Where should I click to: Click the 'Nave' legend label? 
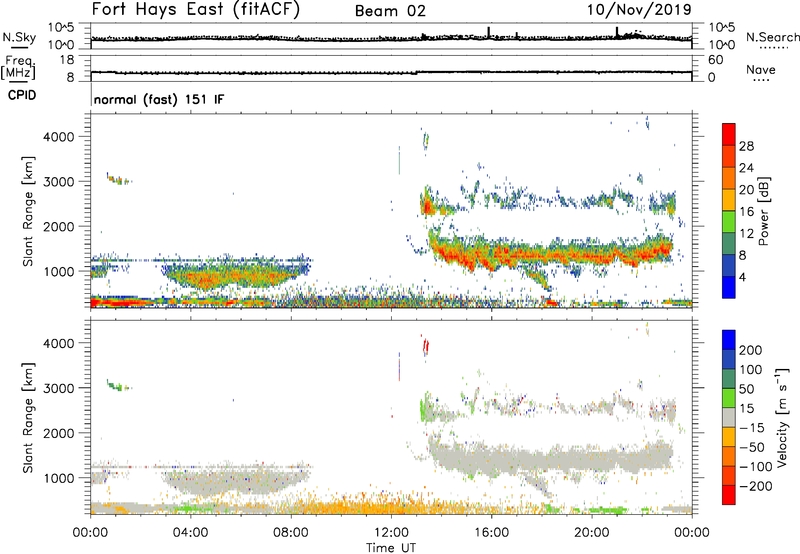[x=761, y=69]
